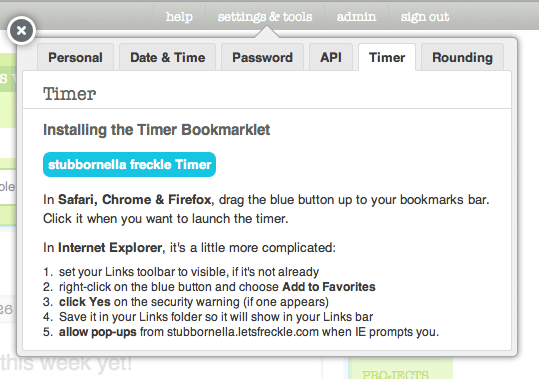Click the stubbornella freckle Timer bookmarklet button
This screenshot has height=379, width=539.
129,165
